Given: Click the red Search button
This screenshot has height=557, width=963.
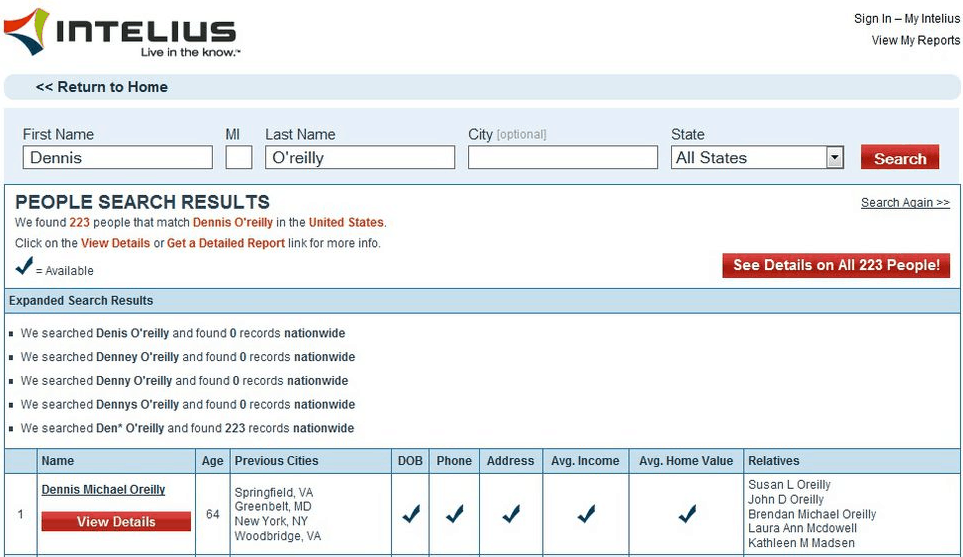Looking at the screenshot, I should (x=900, y=157).
